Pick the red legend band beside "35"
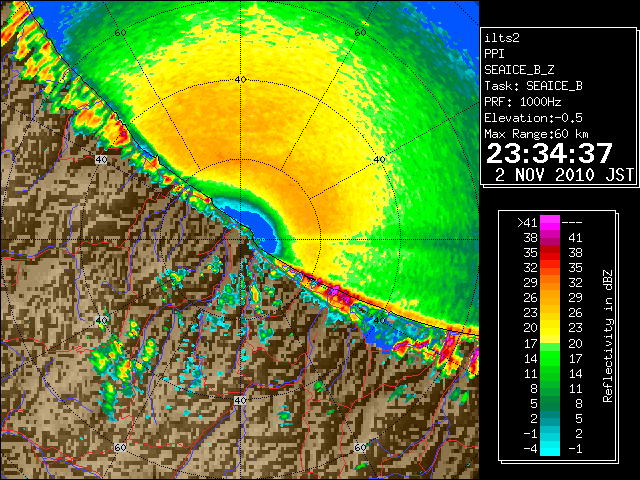This screenshot has height=480, width=640. [550, 253]
